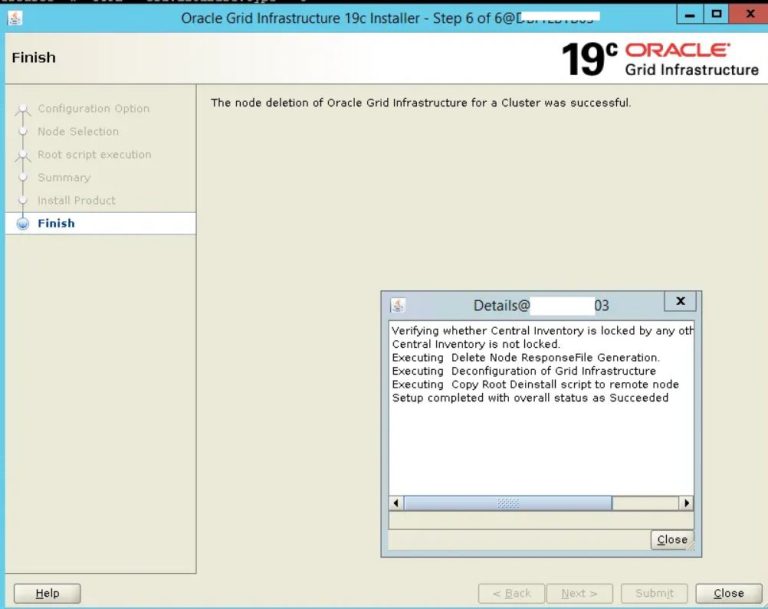768x609 pixels.
Task: Maximize the installer window
Action: pos(716,15)
